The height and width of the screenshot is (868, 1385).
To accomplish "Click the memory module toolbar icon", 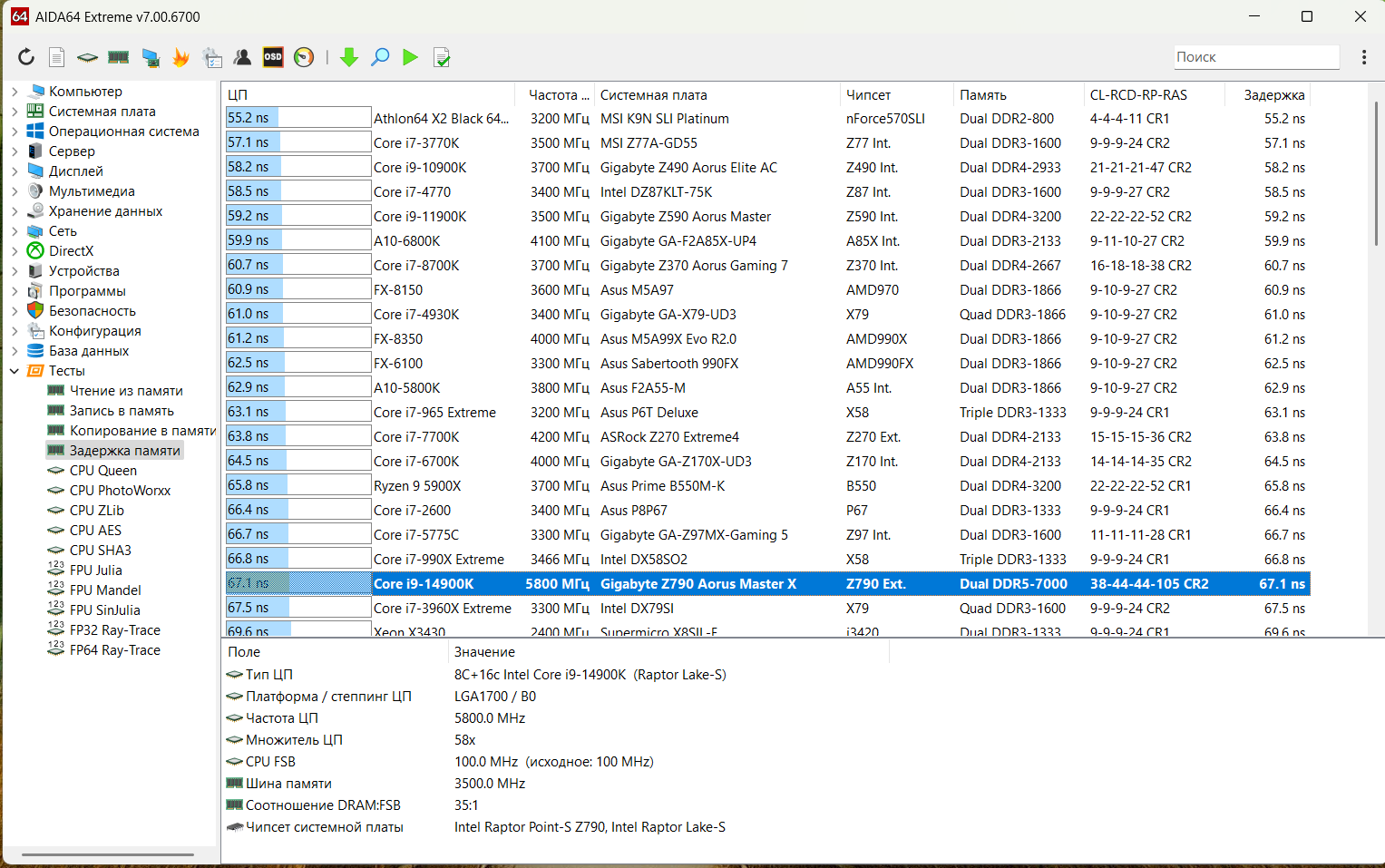I will click(118, 57).
